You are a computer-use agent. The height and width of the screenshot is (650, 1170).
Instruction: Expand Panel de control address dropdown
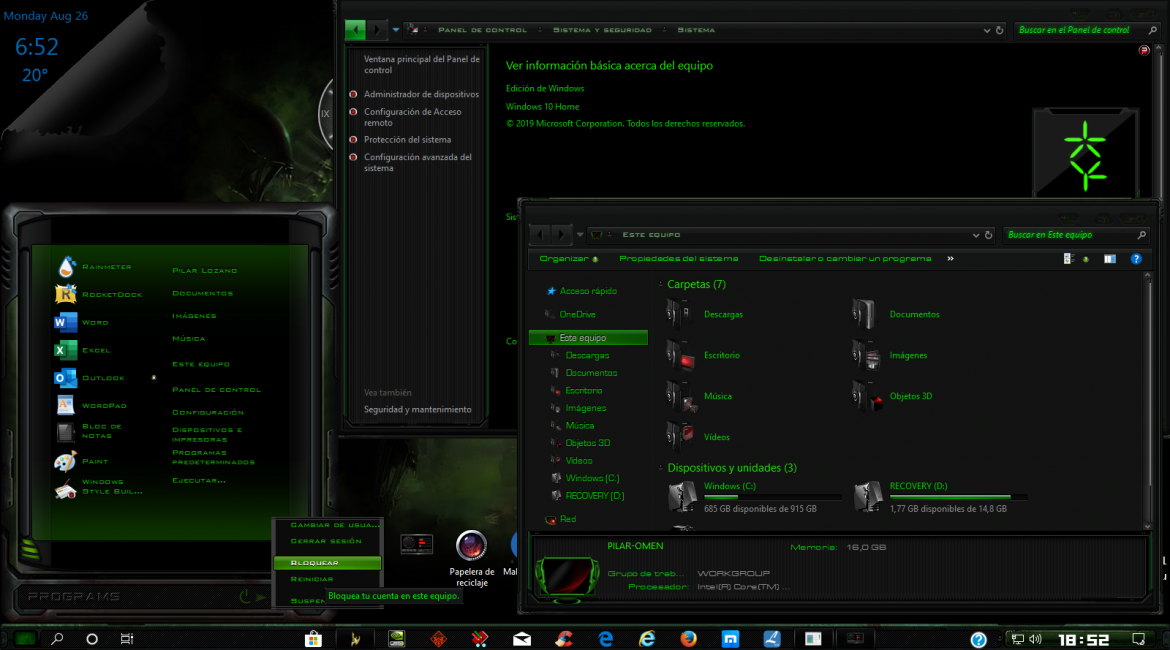tap(986, 31)
